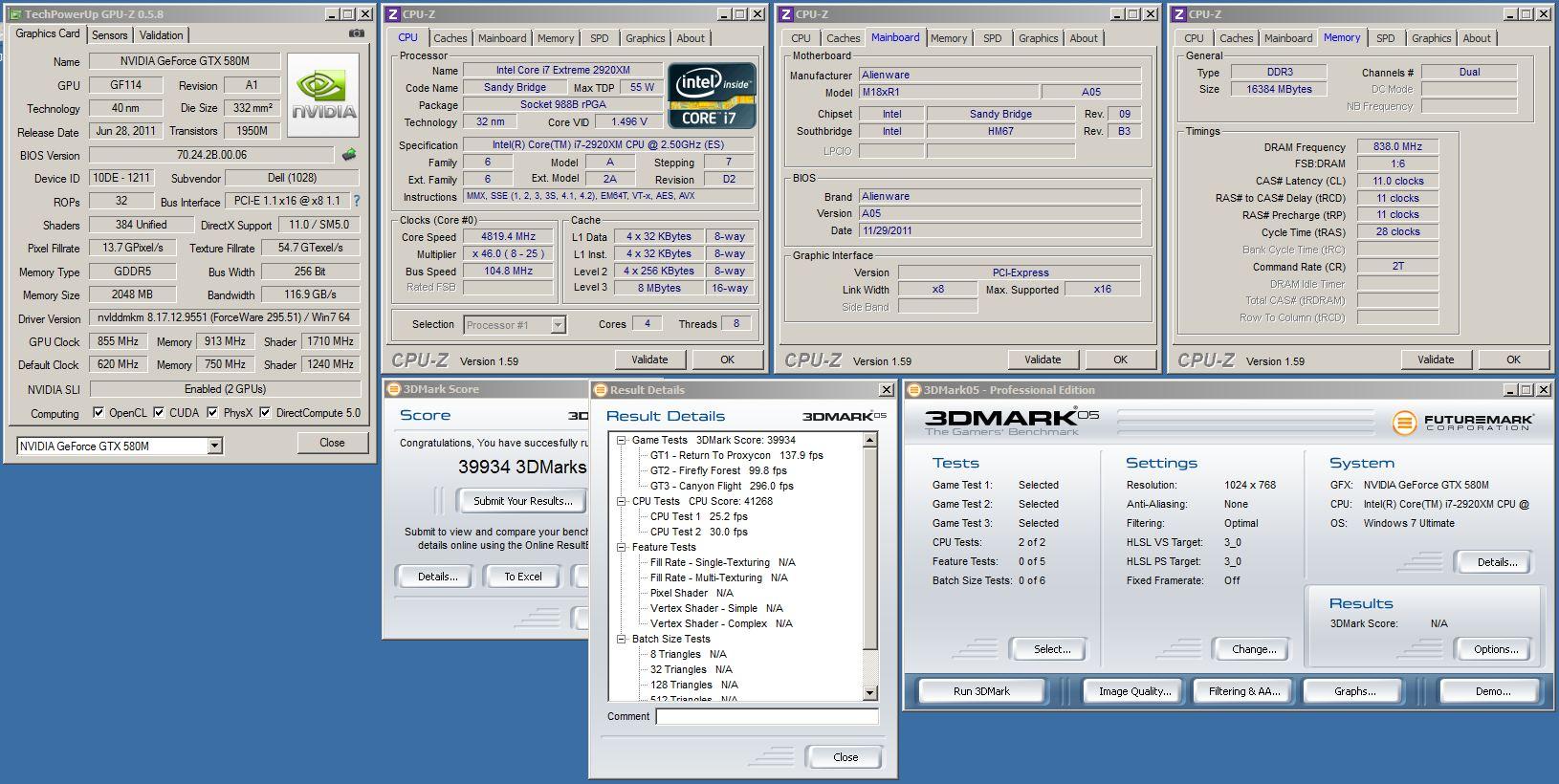Click Validate in the CPU-Z CPU window
1559x784 pixels.
(x=649, y=359)
